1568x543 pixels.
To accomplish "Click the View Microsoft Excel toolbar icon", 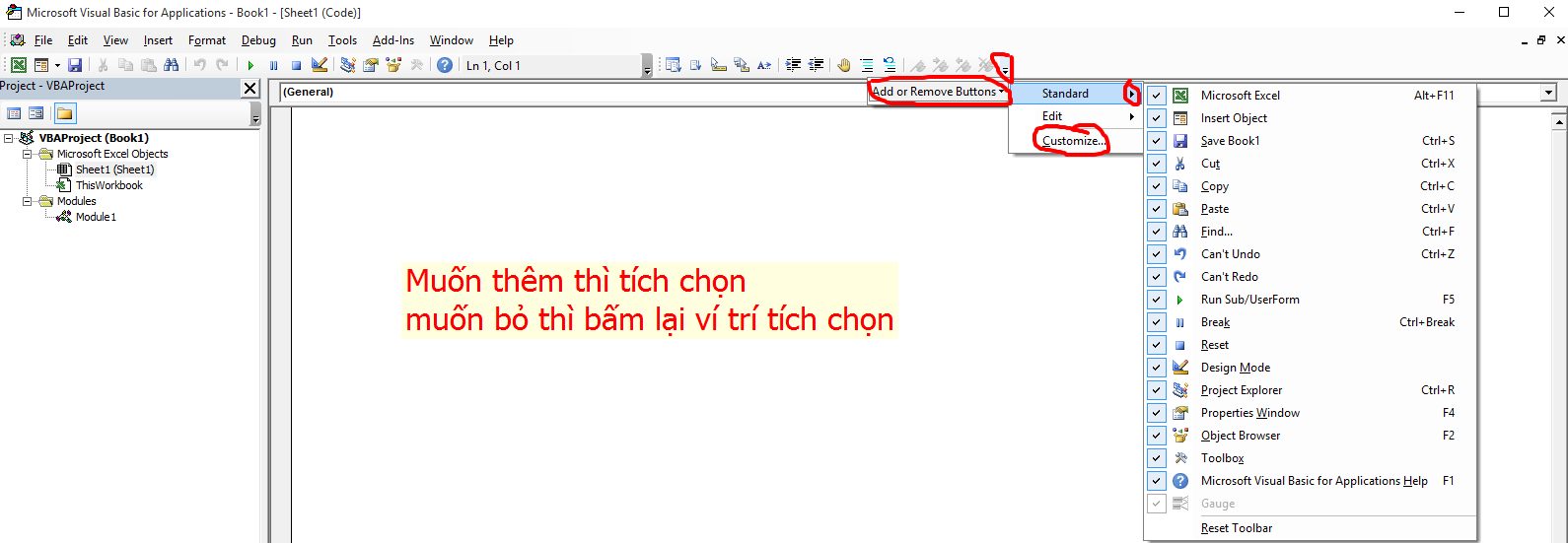I will tap(19, 65).
